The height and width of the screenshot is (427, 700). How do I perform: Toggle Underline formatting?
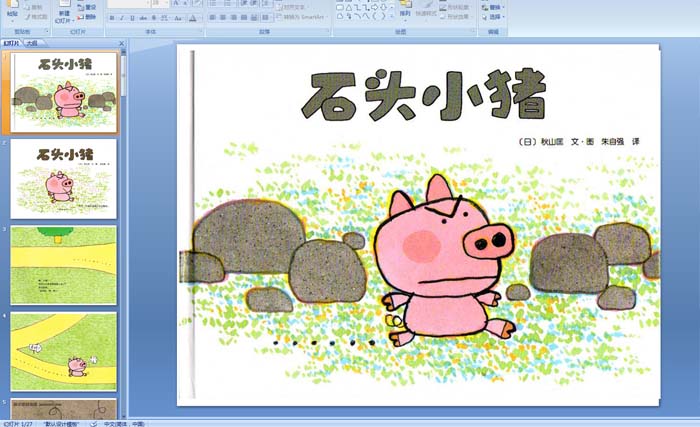[x=132, y=18]
